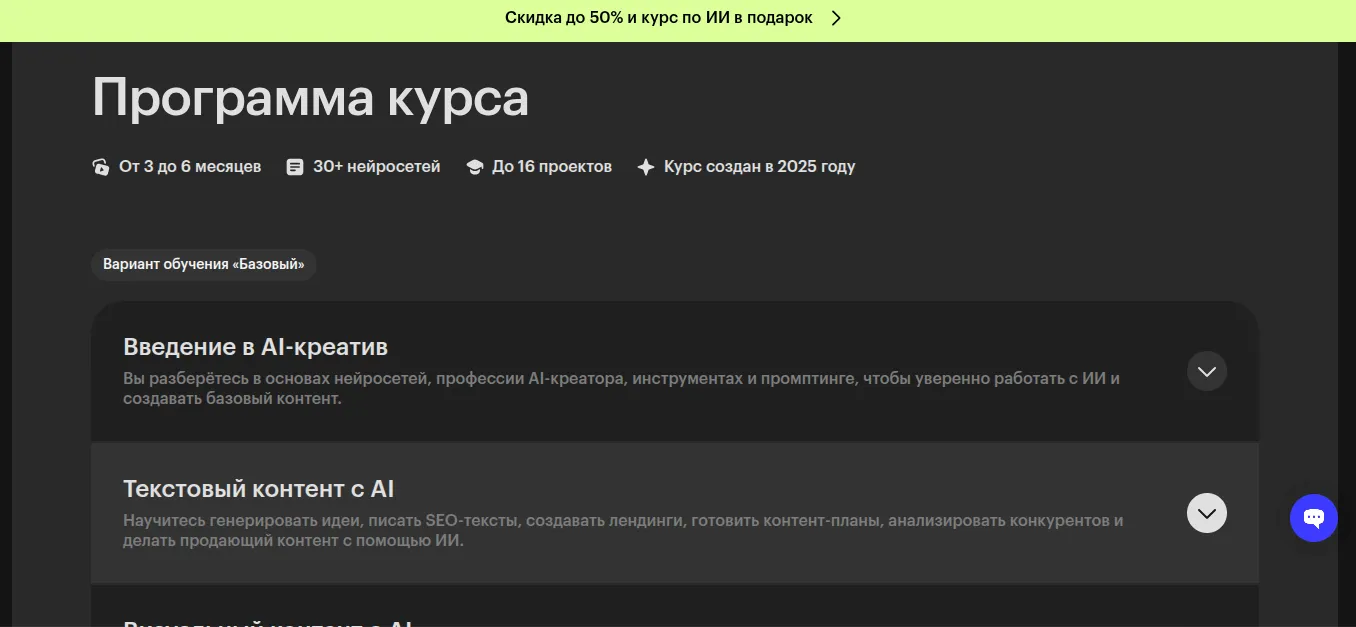Click the graduation cap icon near 16 проектов
Viewport: 1356px width, 627px height.
[x=475, y=167]
